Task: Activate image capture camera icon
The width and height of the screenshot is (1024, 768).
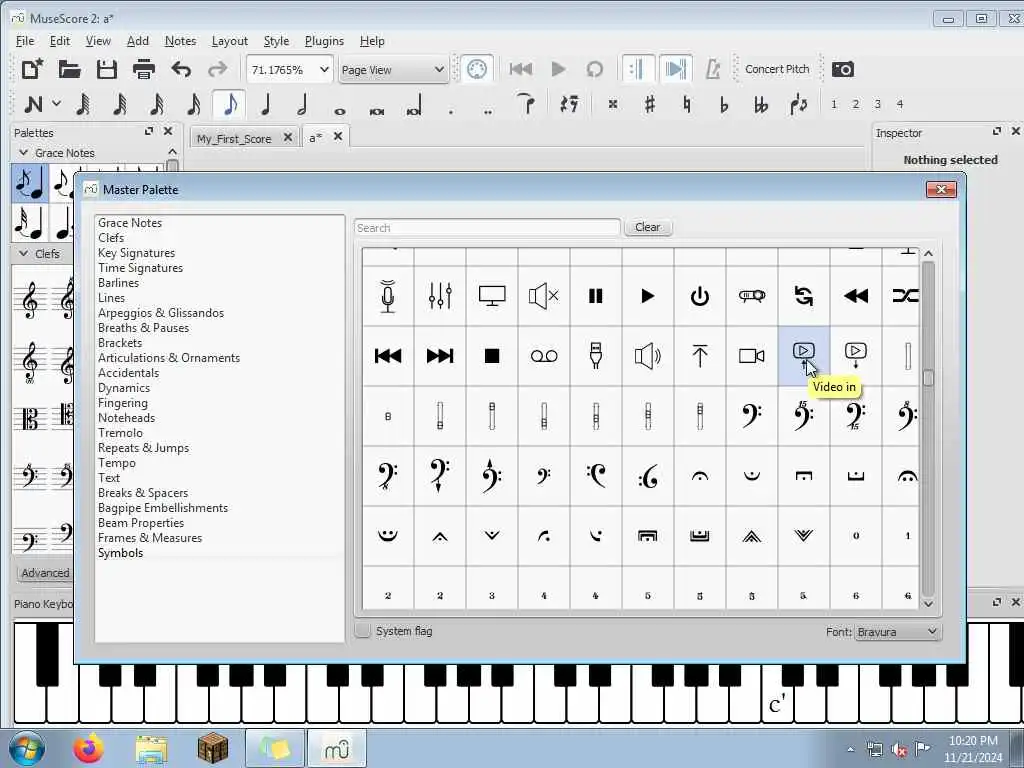Action: (x=842, y=69)
